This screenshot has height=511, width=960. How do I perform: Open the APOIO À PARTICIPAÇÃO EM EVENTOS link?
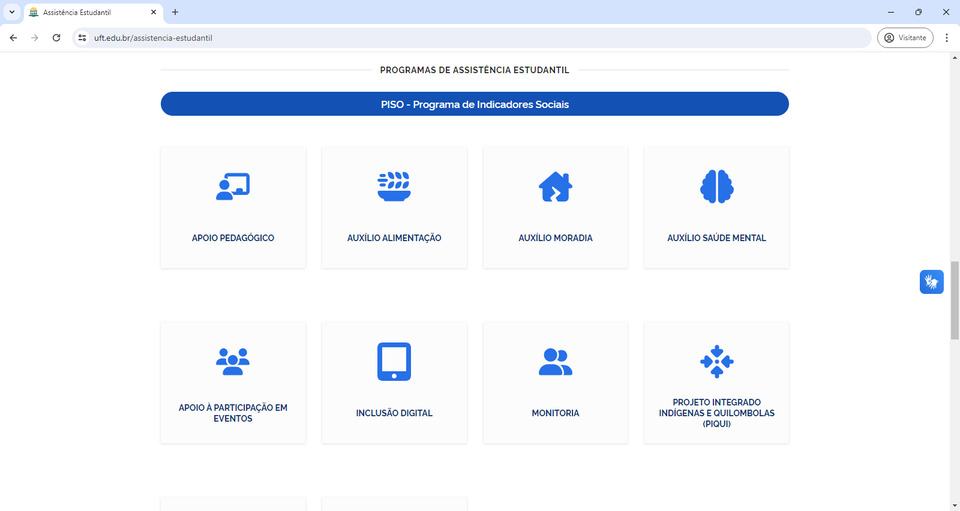pyautogui.click(x=233, y=413)
